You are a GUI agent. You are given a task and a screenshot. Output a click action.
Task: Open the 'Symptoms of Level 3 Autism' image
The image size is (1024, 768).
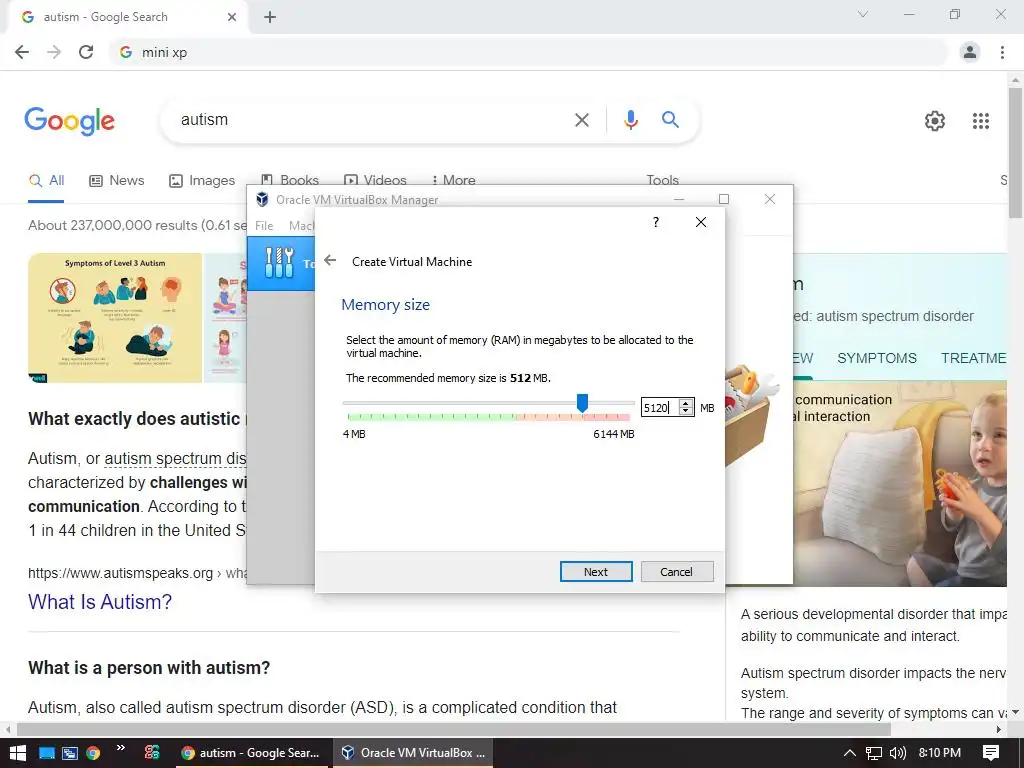tap(115, 317)
